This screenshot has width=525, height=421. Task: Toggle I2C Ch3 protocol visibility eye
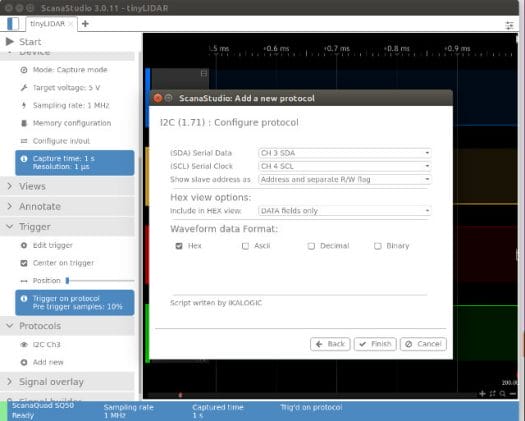pos(24,345)
